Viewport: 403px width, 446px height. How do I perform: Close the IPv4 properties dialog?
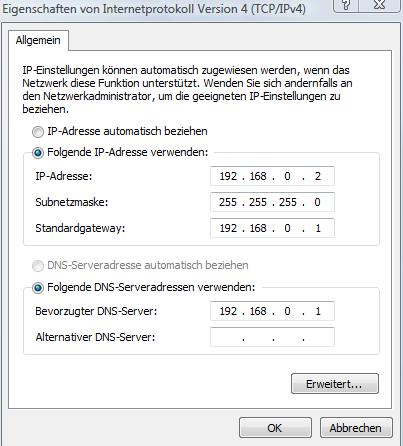pyautogui.click(x=379, y=5)
